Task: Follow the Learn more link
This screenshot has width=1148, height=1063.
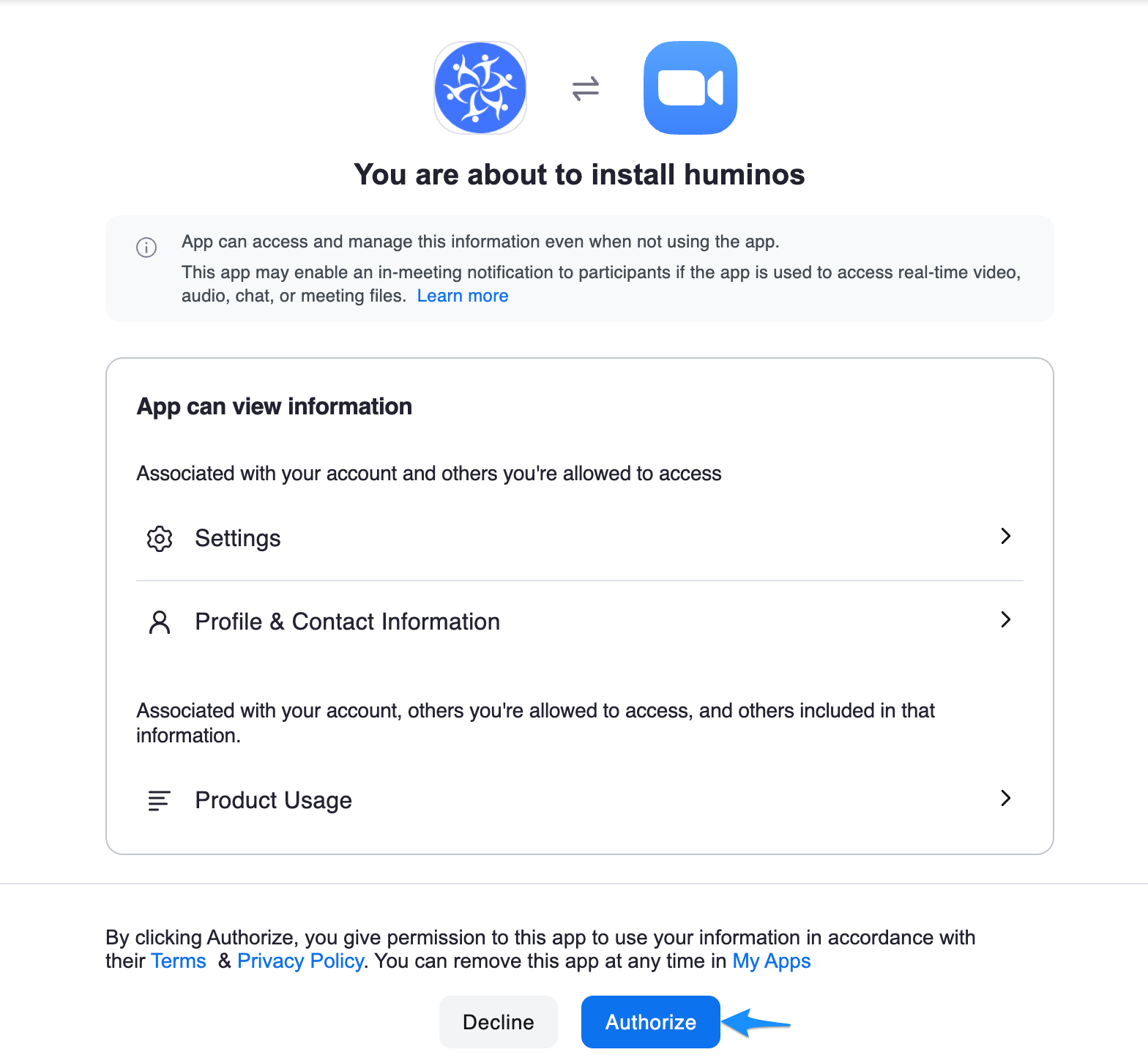Action: tap(463, 296)
